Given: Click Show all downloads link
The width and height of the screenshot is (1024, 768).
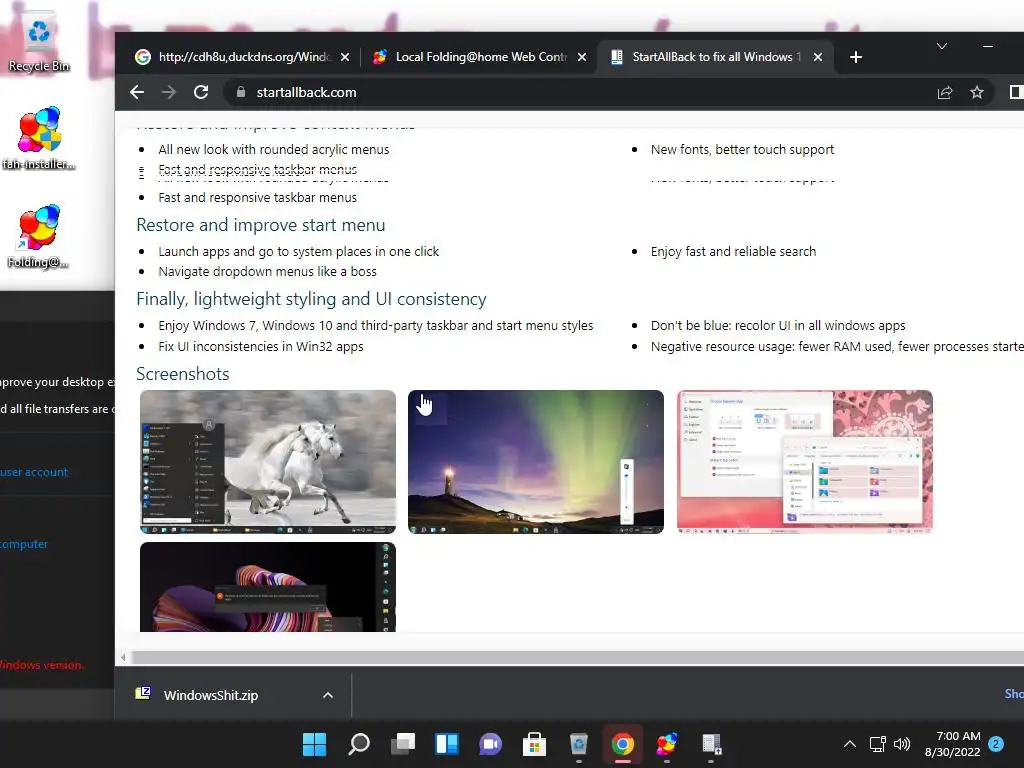Looking at the screenshot, I should (x=1014, y=694).
